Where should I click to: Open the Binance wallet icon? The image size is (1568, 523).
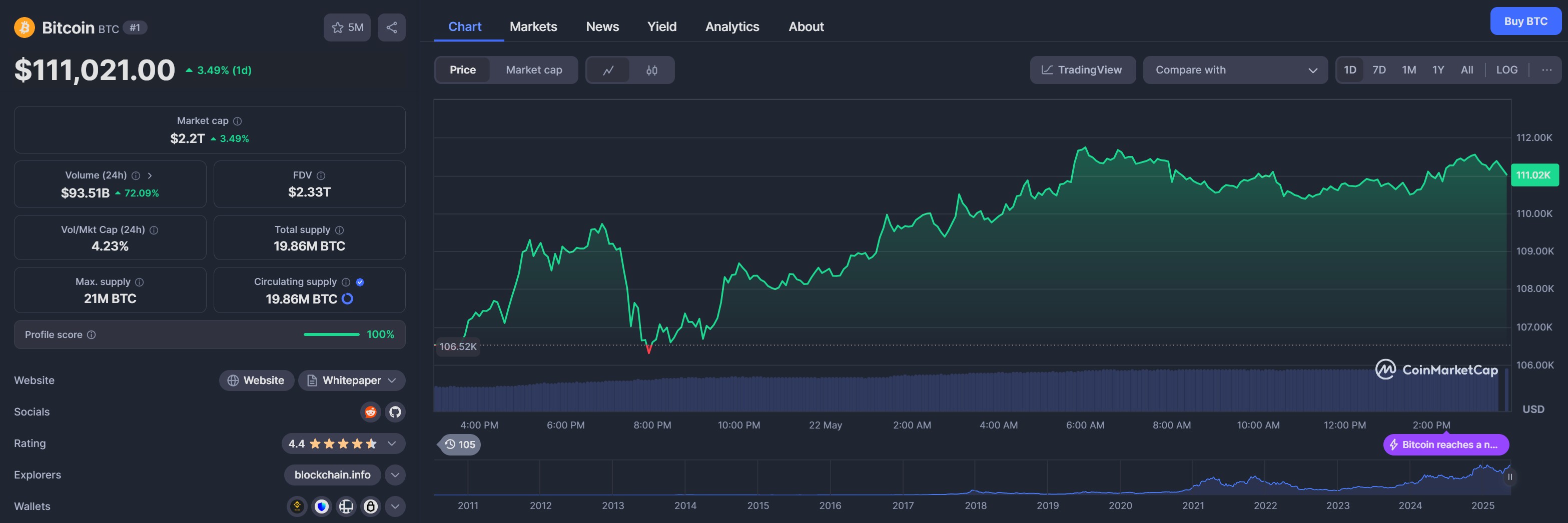[297, 506]
